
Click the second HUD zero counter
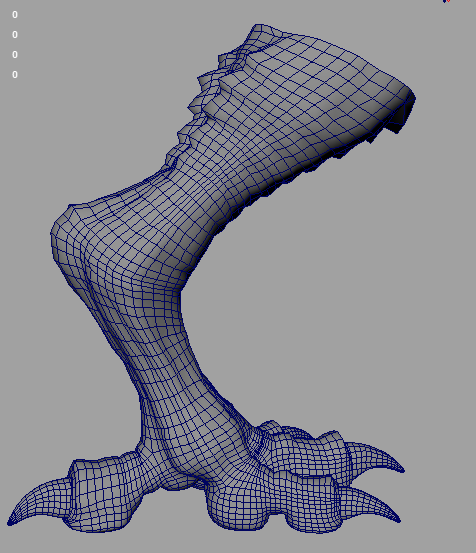15,35
